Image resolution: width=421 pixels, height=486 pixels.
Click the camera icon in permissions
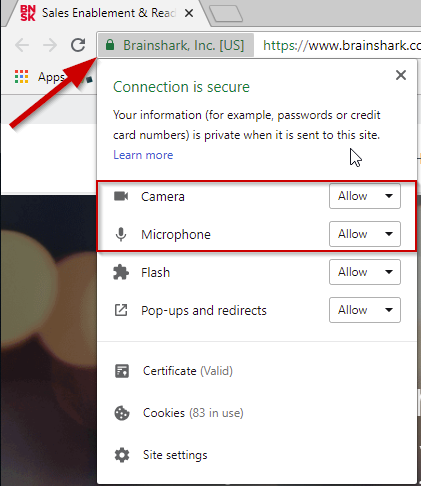[121, 196]
